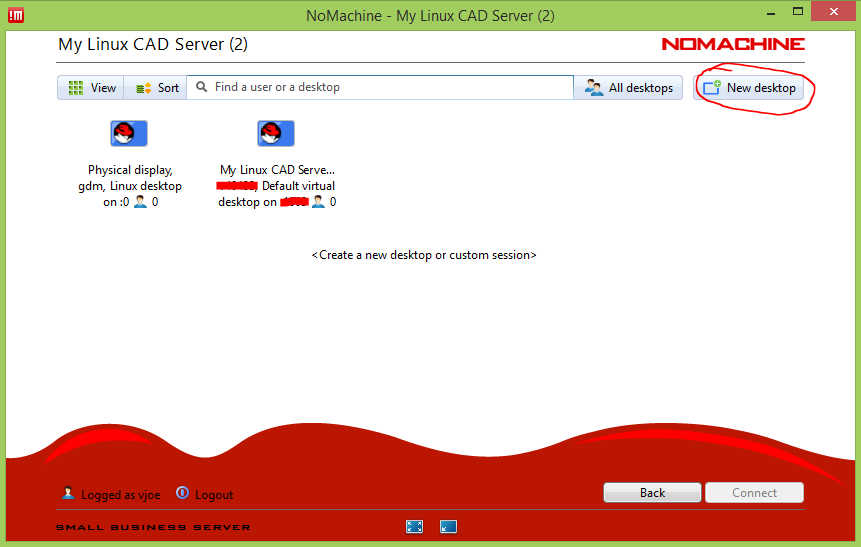Screen dimensions: 861x547
Task: Maximize the NoMachine window
Action: (798, 12)
